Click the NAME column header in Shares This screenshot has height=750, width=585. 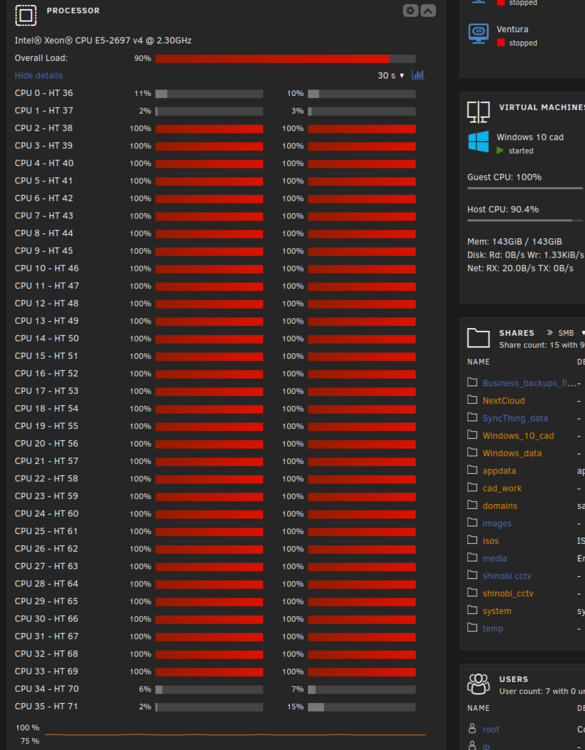[478, 362]
